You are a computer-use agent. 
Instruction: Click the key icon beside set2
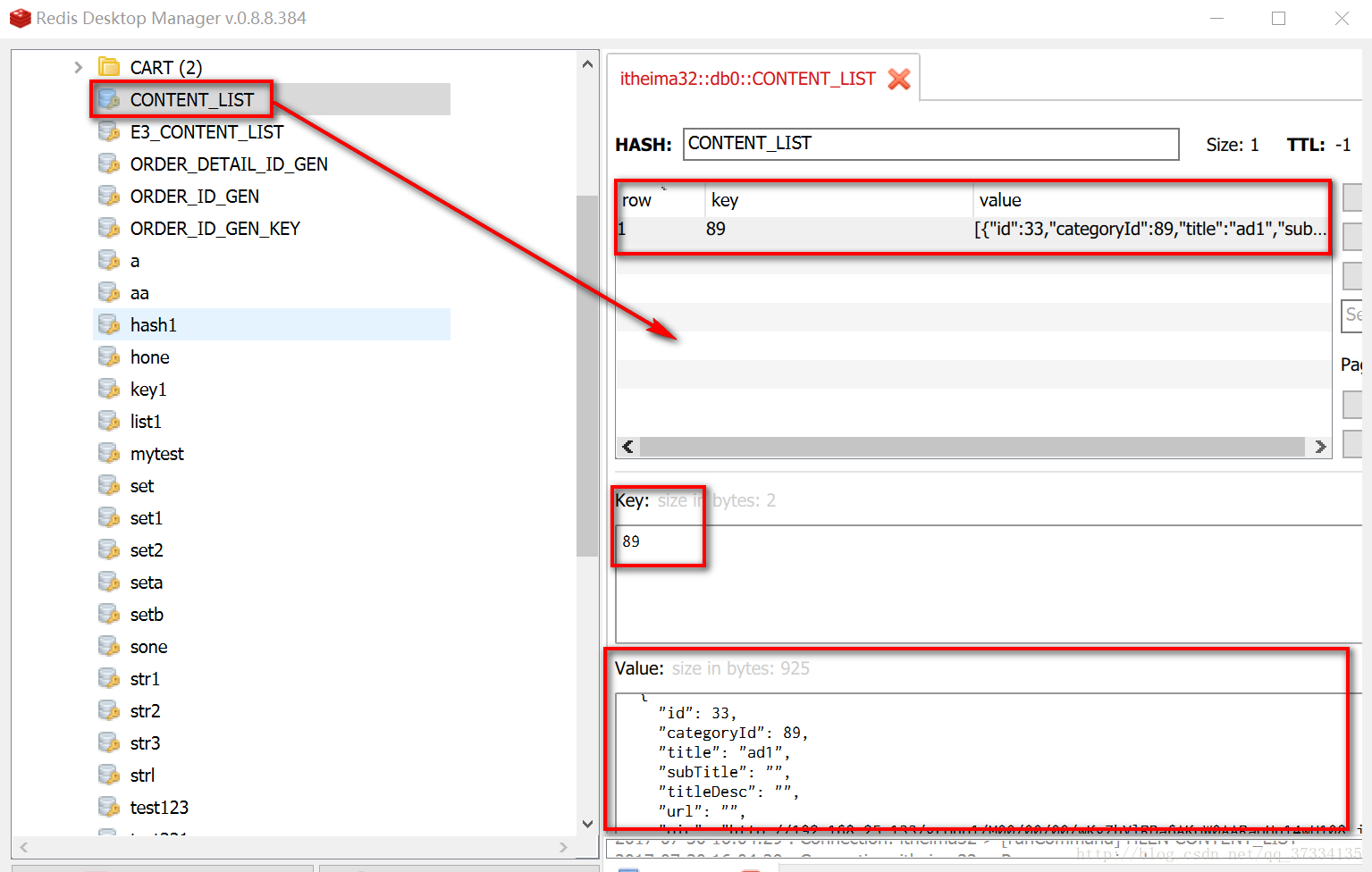(109, 550)
